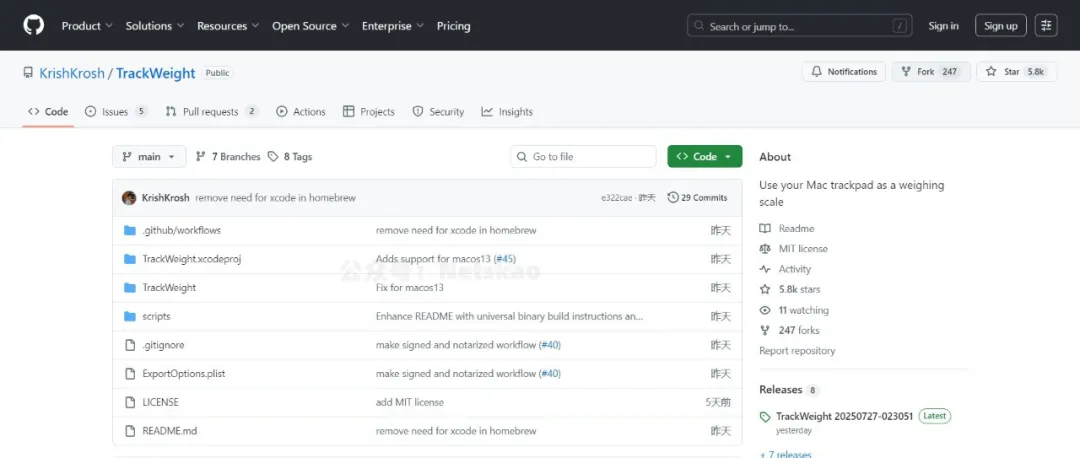Open the main branch selector dropdown
This screenshot has width=1080, height=458.
coord(149,156)
